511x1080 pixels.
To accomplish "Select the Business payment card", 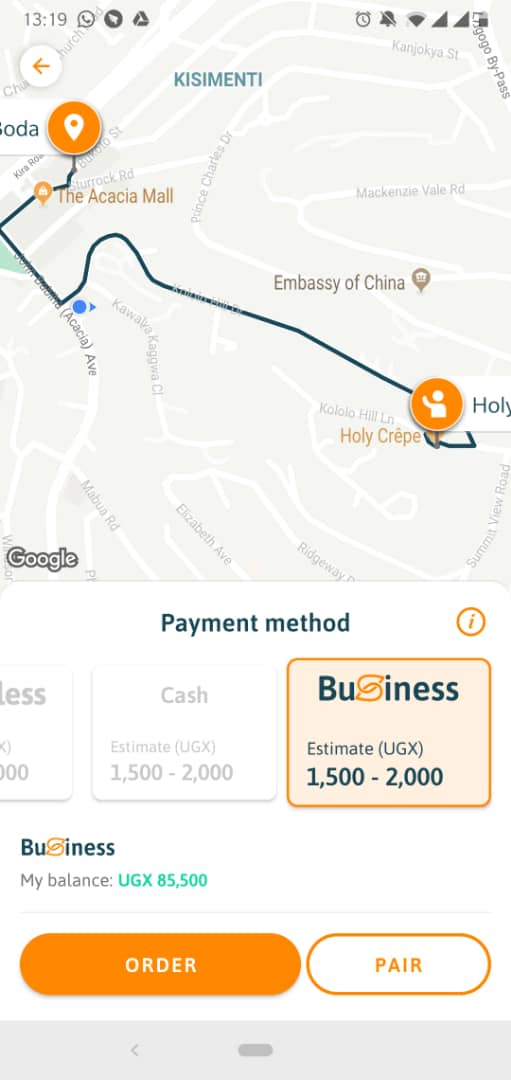I will click(388, 732).
